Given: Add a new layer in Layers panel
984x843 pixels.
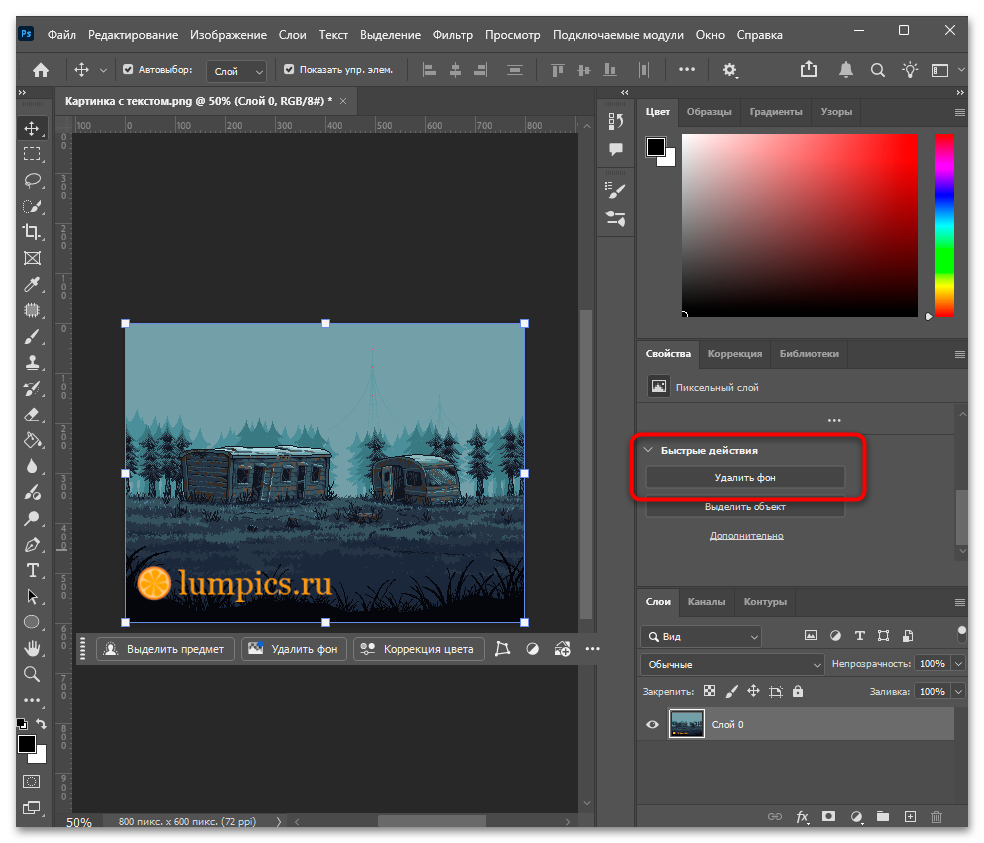Looking at the screenshot, I should coord(910,816).
